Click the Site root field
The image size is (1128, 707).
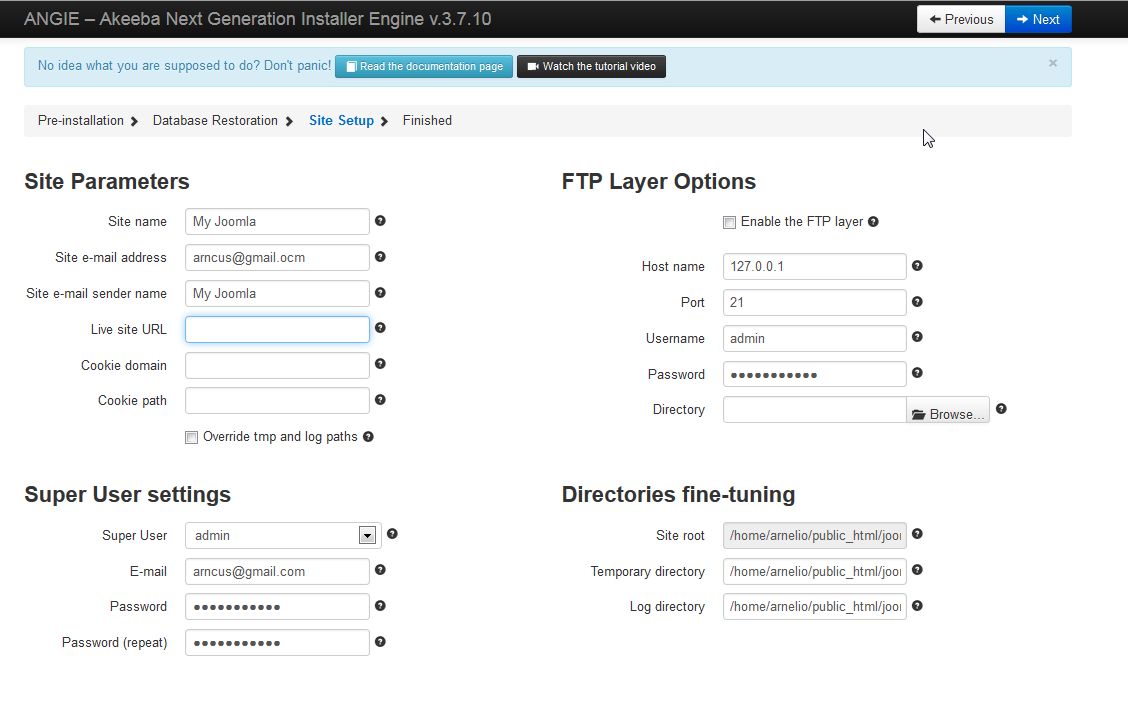pyautogui.click(x=814, y=535)
